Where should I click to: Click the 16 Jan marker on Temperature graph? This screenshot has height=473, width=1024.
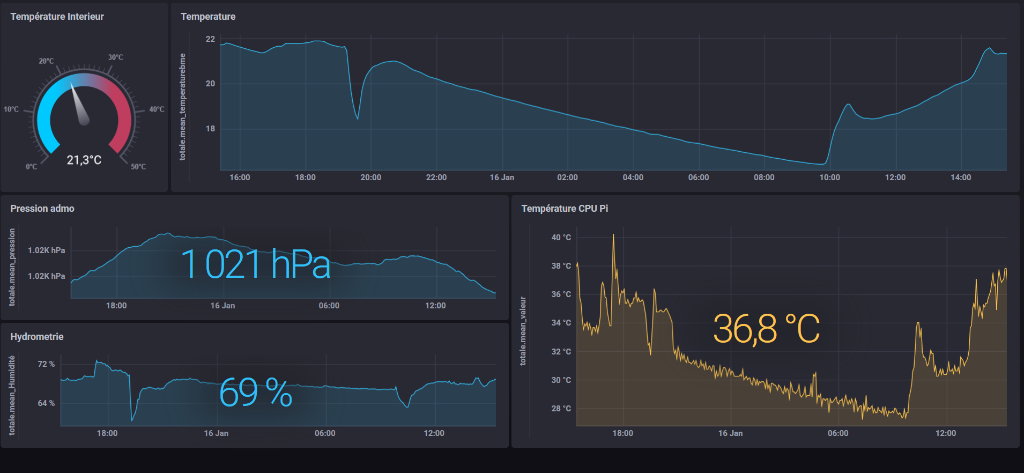pyautogui.click(x=502, y=177)
